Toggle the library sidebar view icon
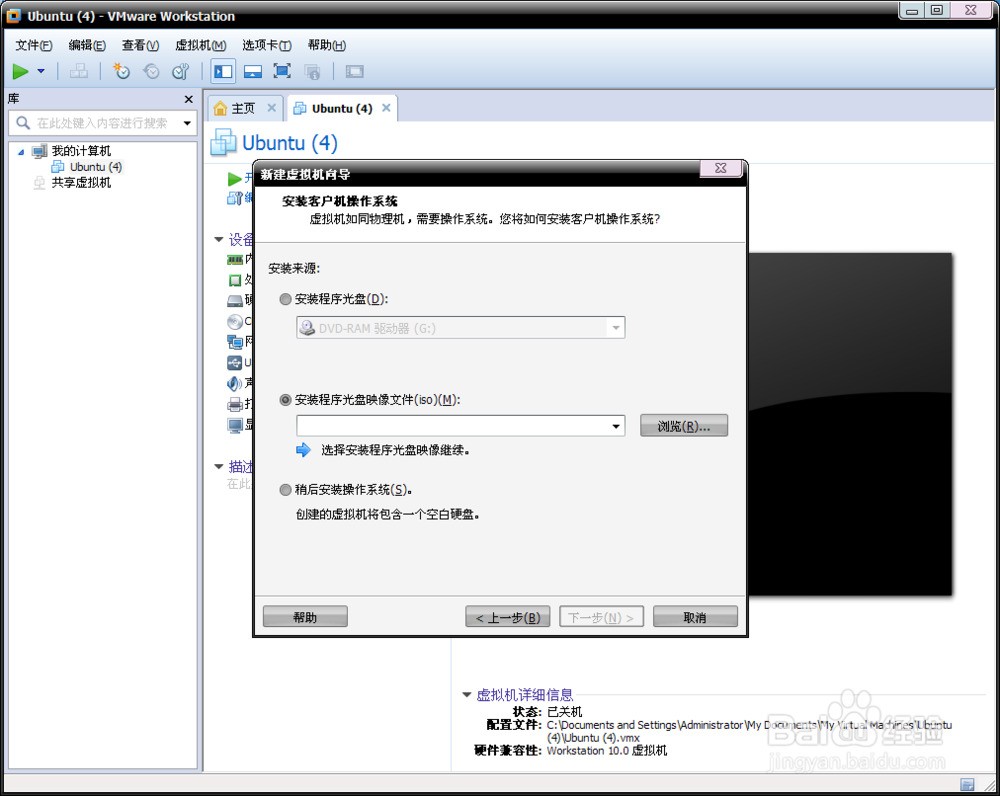 (x=223, y=71)
